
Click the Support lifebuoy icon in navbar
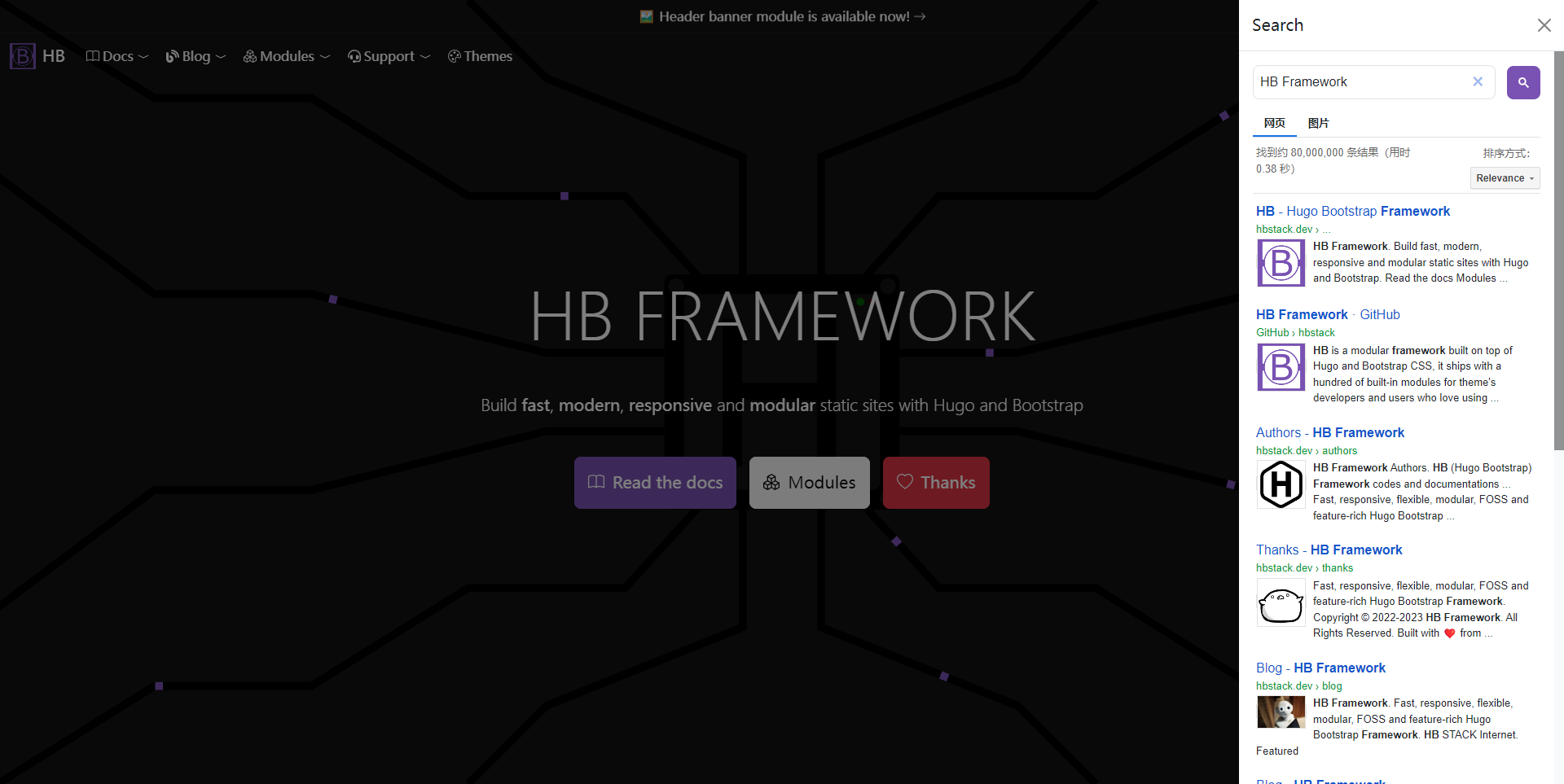[x=354, y=56]
